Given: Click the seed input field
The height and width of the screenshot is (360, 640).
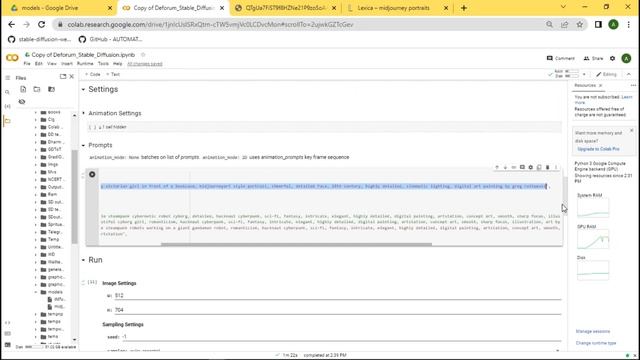Looking at the screenshot, I should pos(341,337).
